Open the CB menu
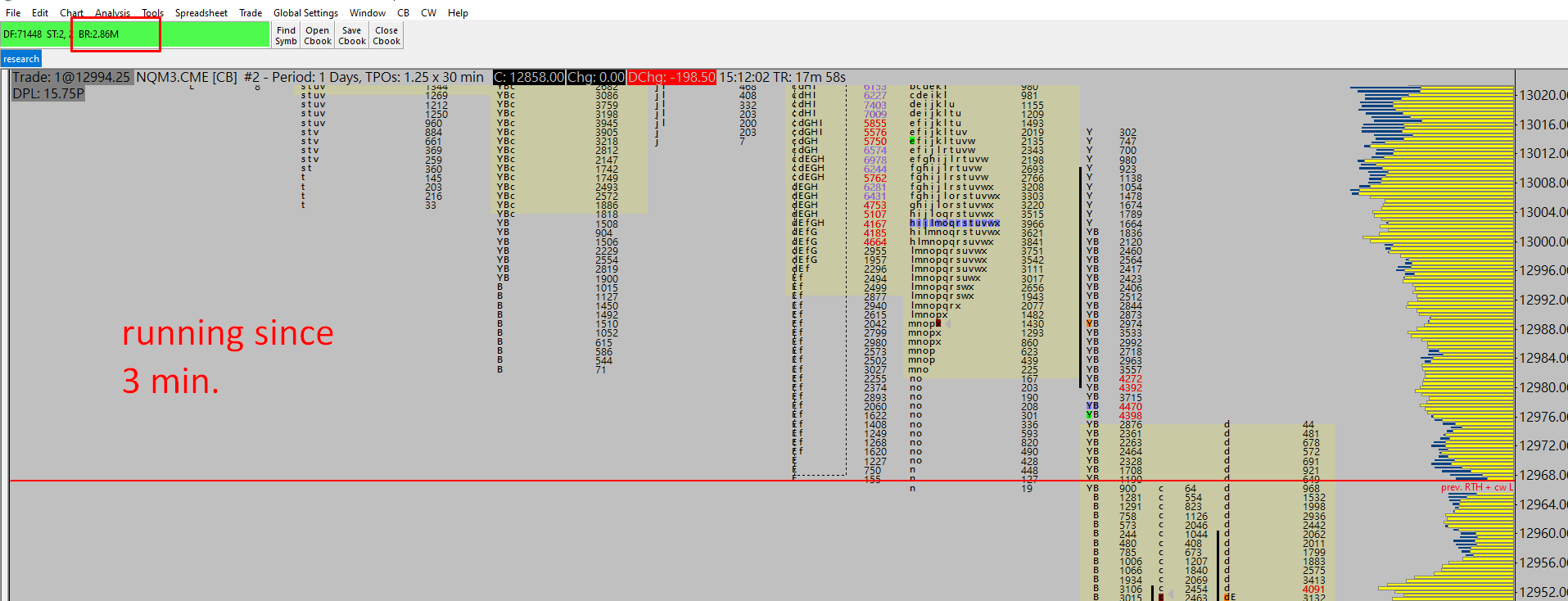 404,13
